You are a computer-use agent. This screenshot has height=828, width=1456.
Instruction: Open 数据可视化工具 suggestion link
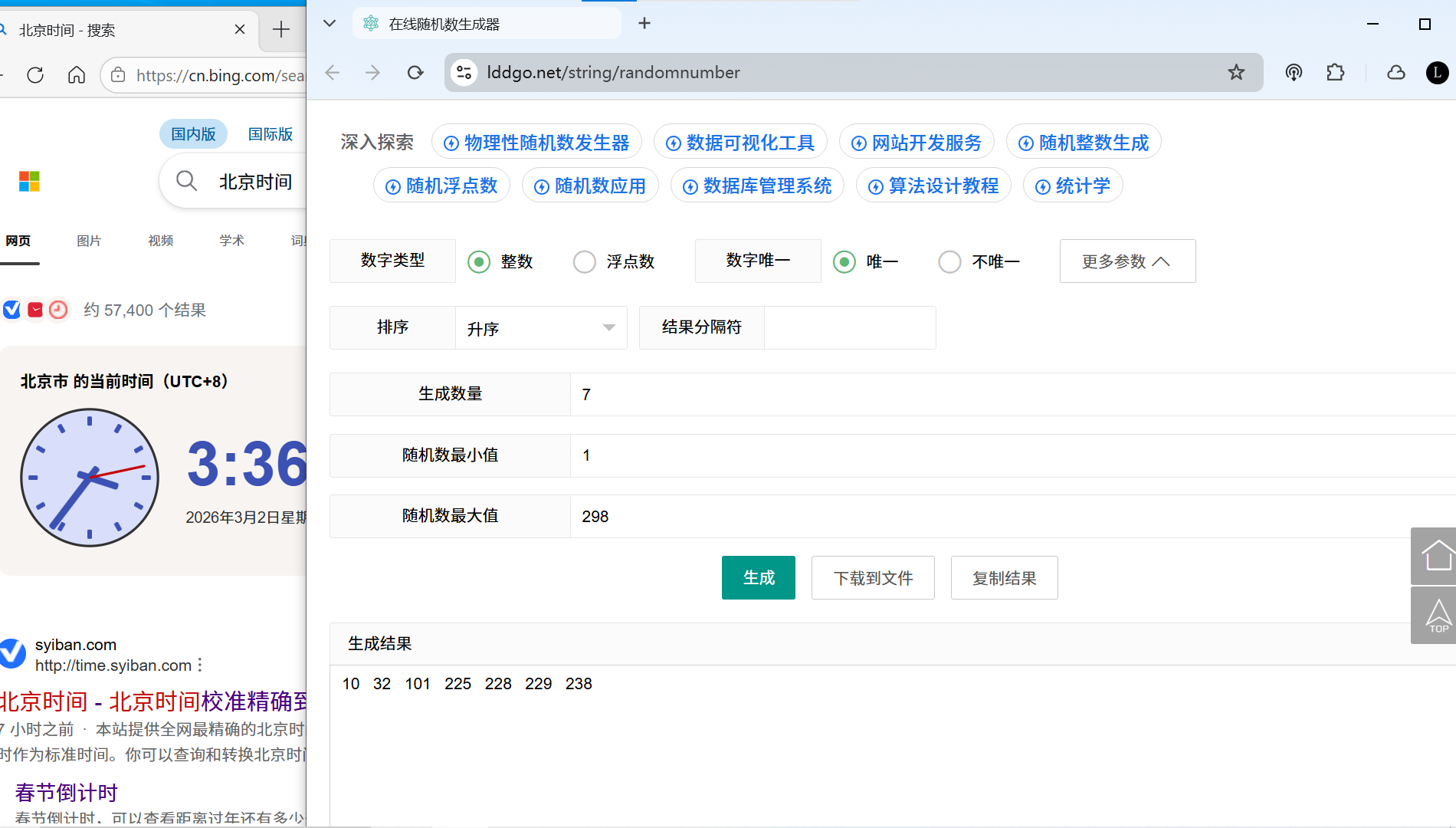coord(740,143)
